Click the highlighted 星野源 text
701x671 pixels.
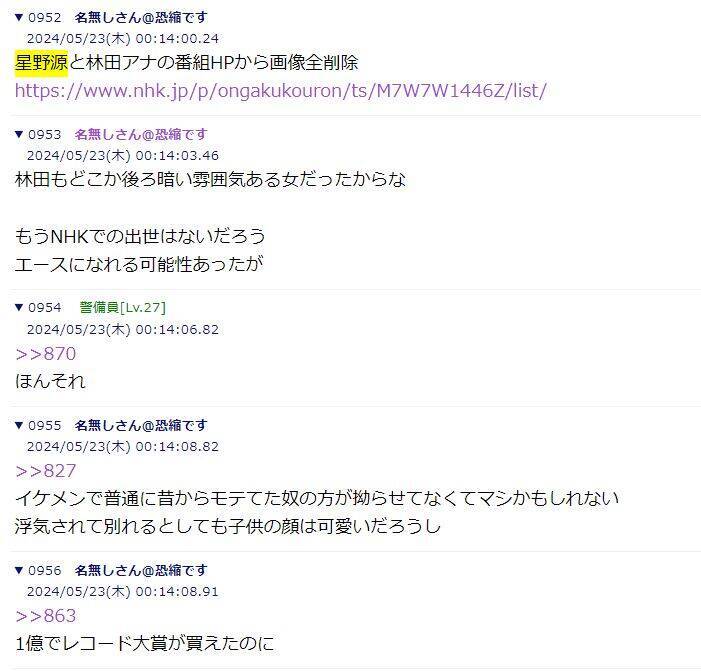click(41, 63)
